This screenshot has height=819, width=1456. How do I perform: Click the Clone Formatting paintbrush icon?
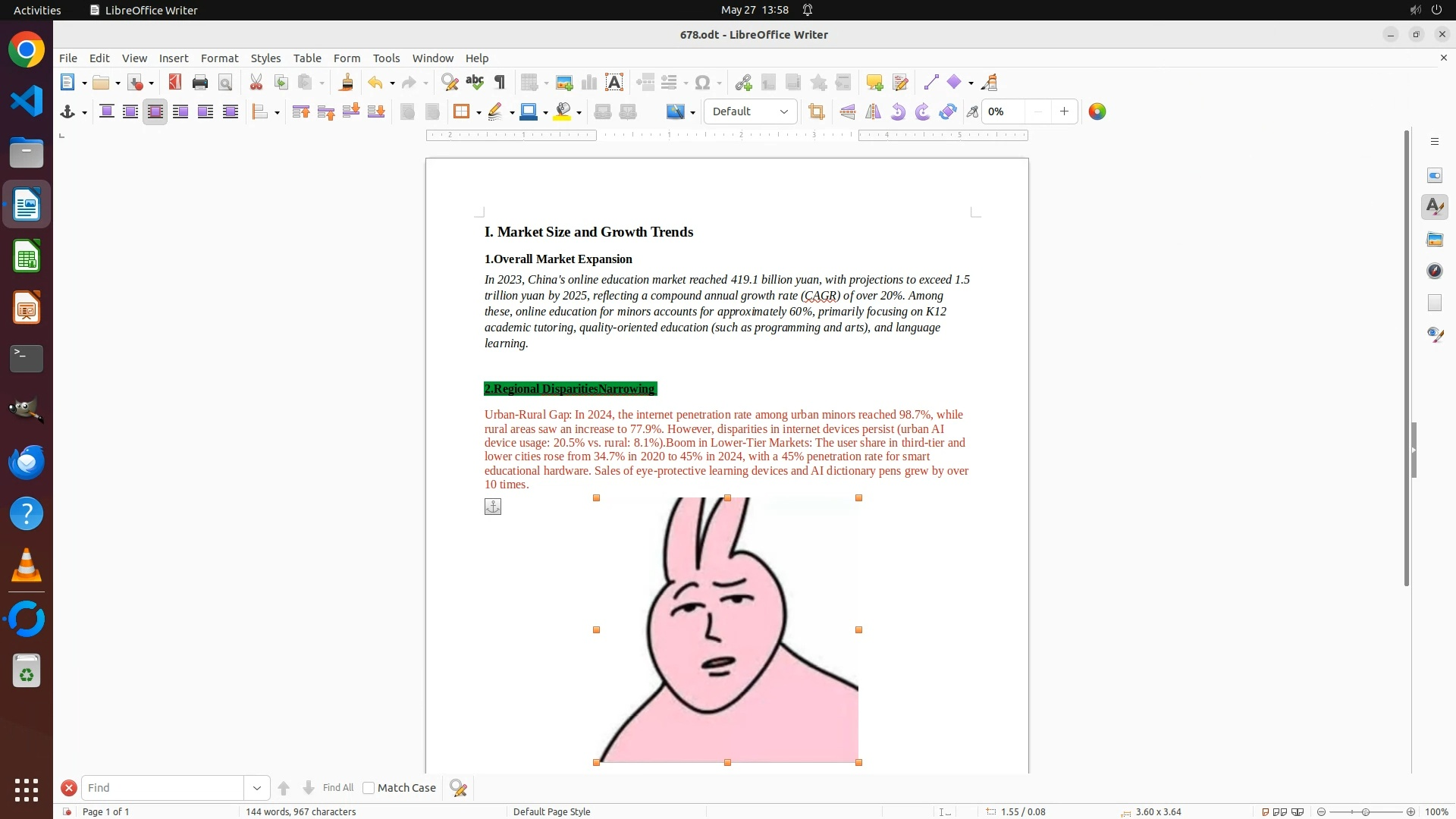tap(347, 83)
